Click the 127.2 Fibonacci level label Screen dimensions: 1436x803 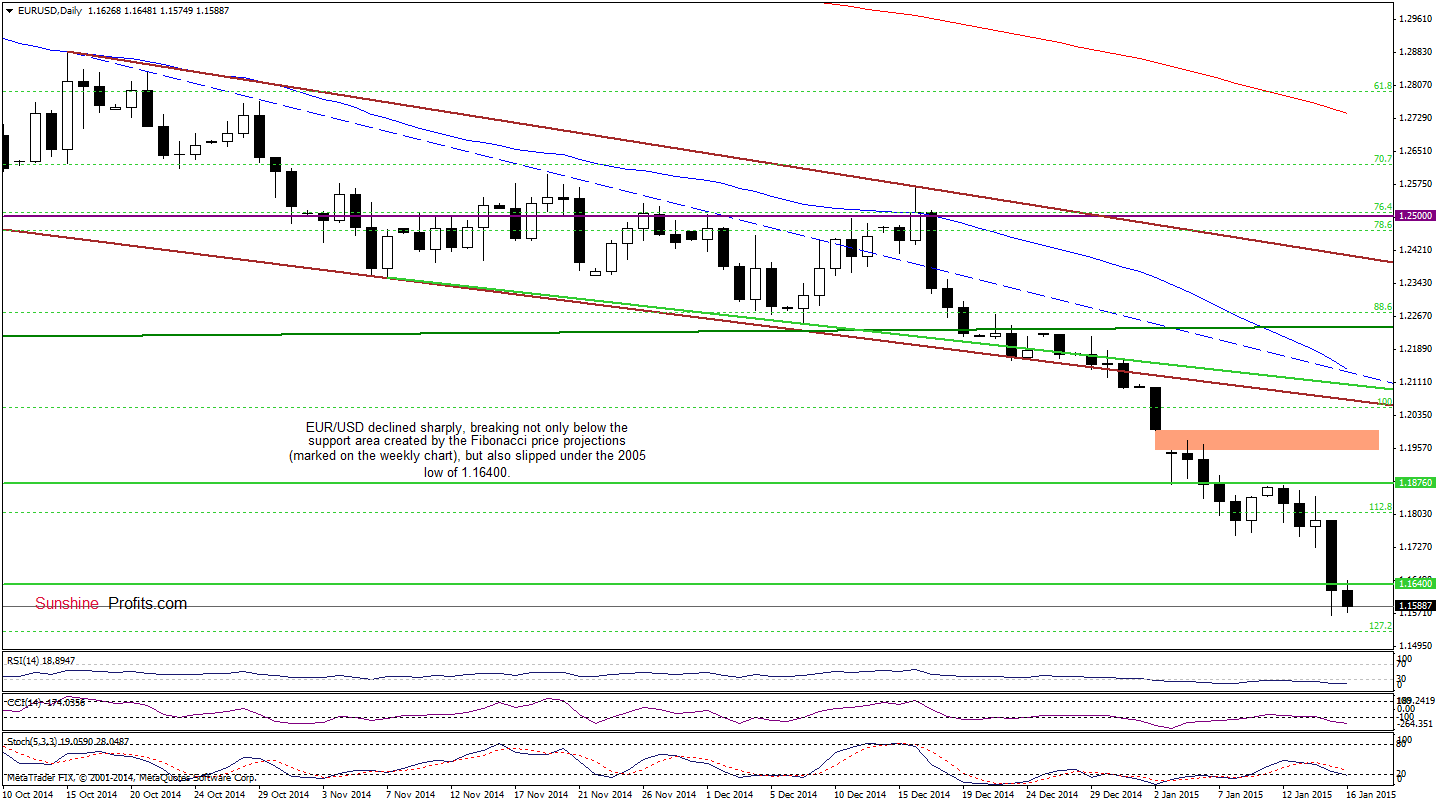coord(1380,626)
